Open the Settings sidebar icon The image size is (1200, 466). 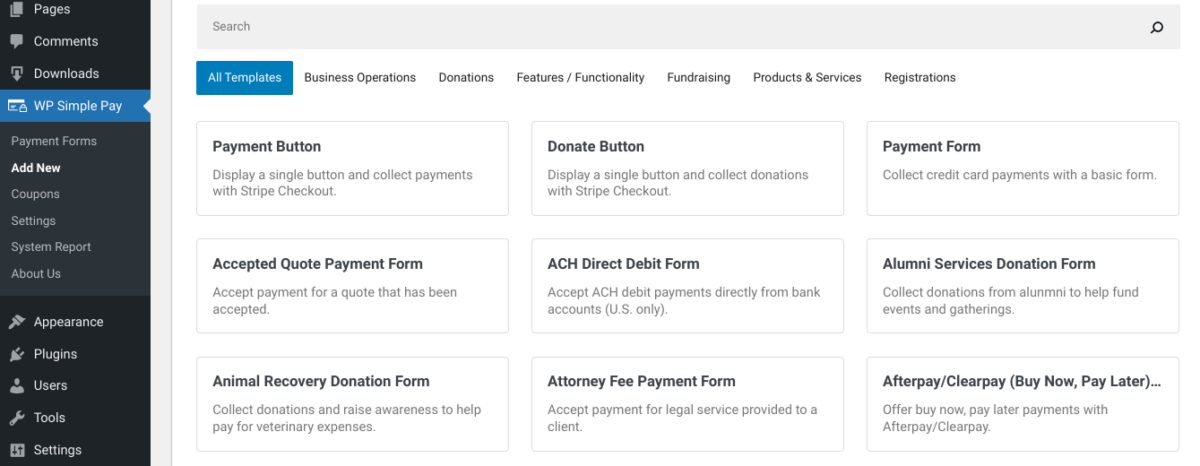17,450
